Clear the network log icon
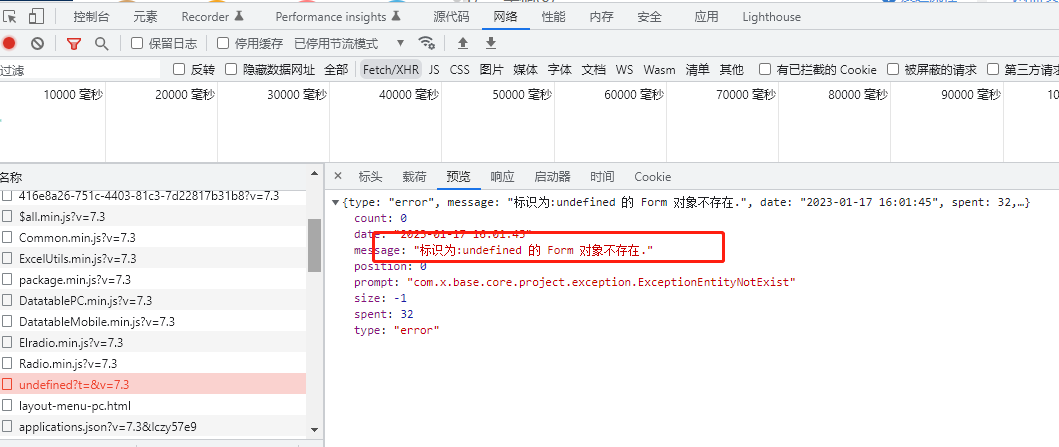Image resolution: width=1059 pixels, height=447 pixels. (x=37, y=43)
